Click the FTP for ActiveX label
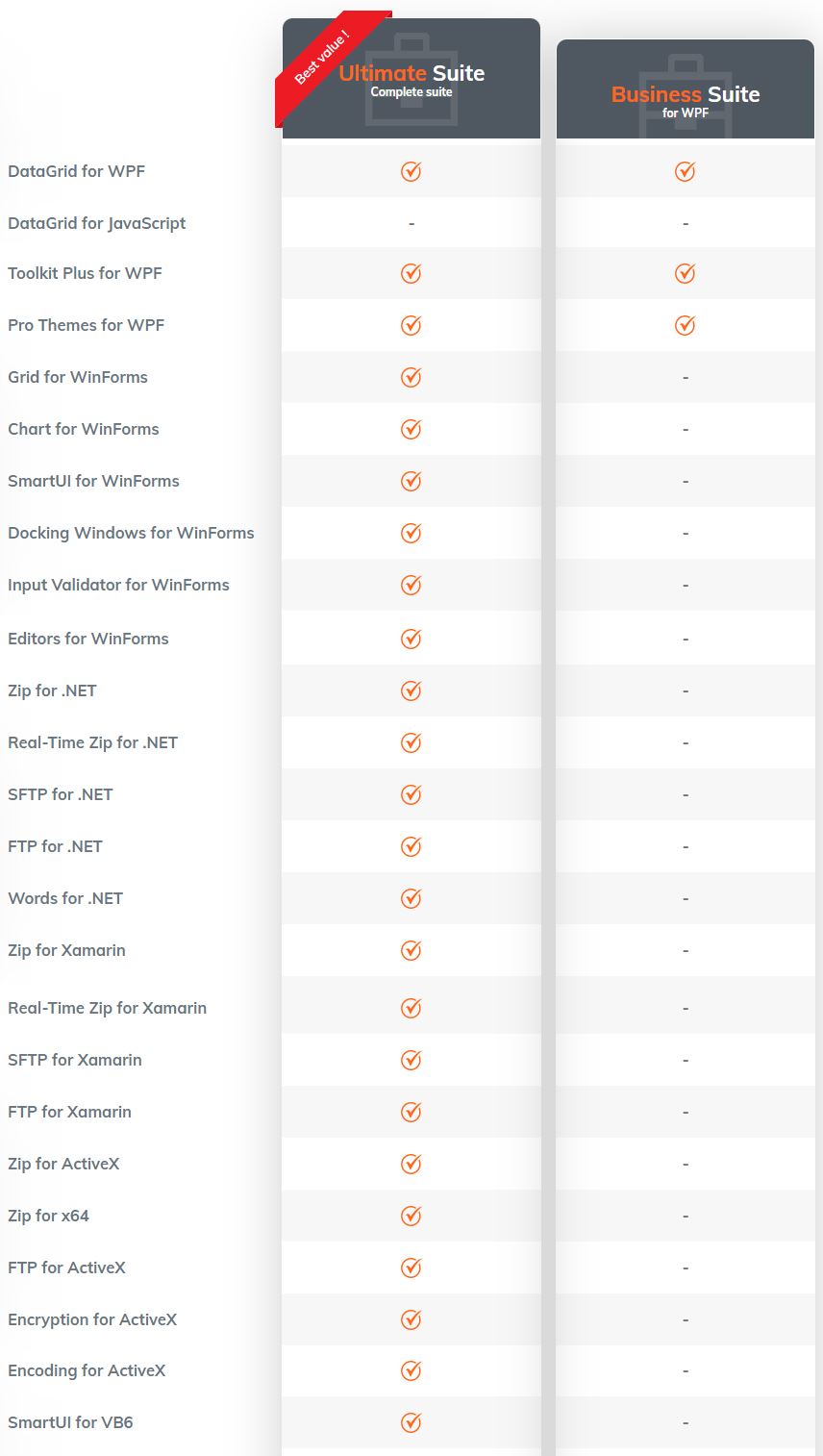Screen dimensions: 823x1456 point(66,1268)
